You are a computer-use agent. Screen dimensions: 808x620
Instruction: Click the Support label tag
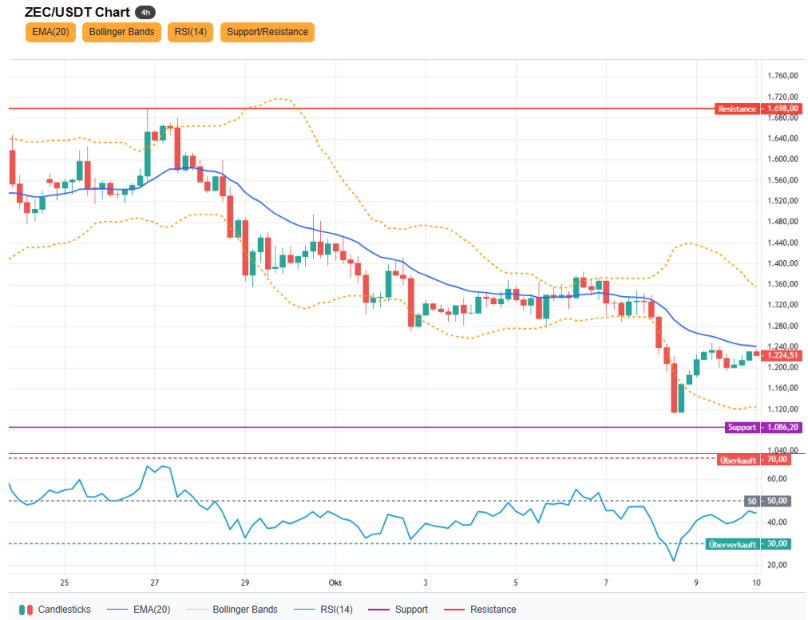click(x=742, y=427)
